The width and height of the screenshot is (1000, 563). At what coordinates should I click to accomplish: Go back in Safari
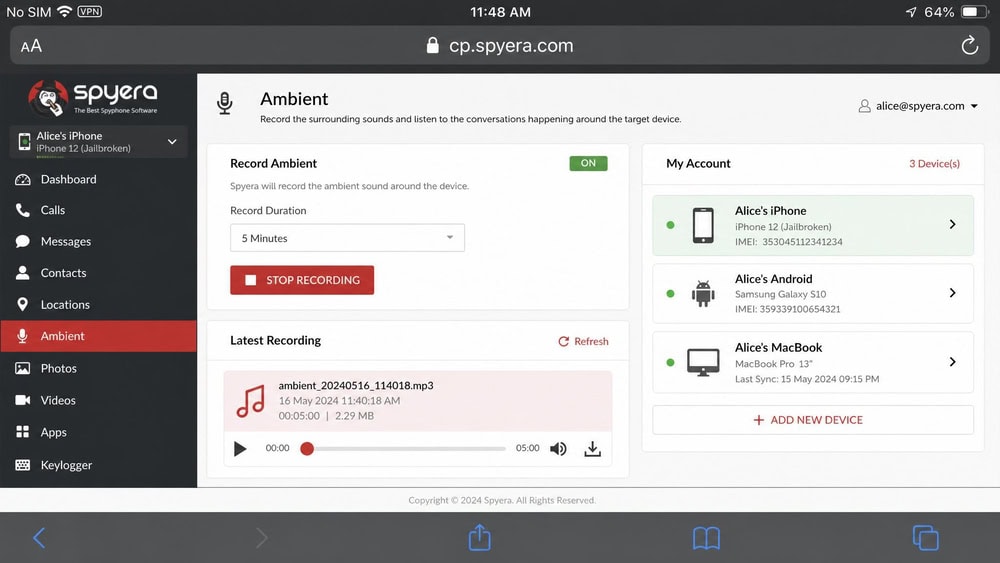(x=39, y=537)
